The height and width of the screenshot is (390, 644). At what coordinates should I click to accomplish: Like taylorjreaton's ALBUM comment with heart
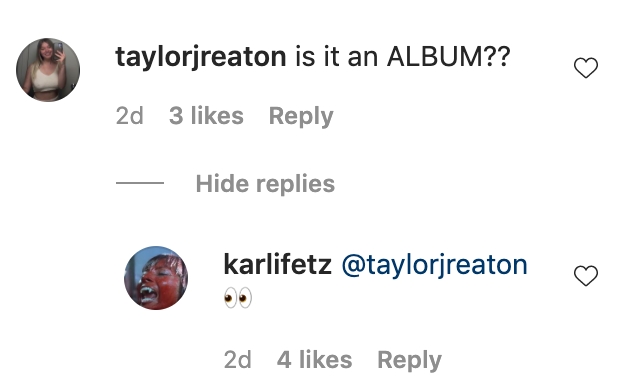pyautogui.click(x=586, y=68)
